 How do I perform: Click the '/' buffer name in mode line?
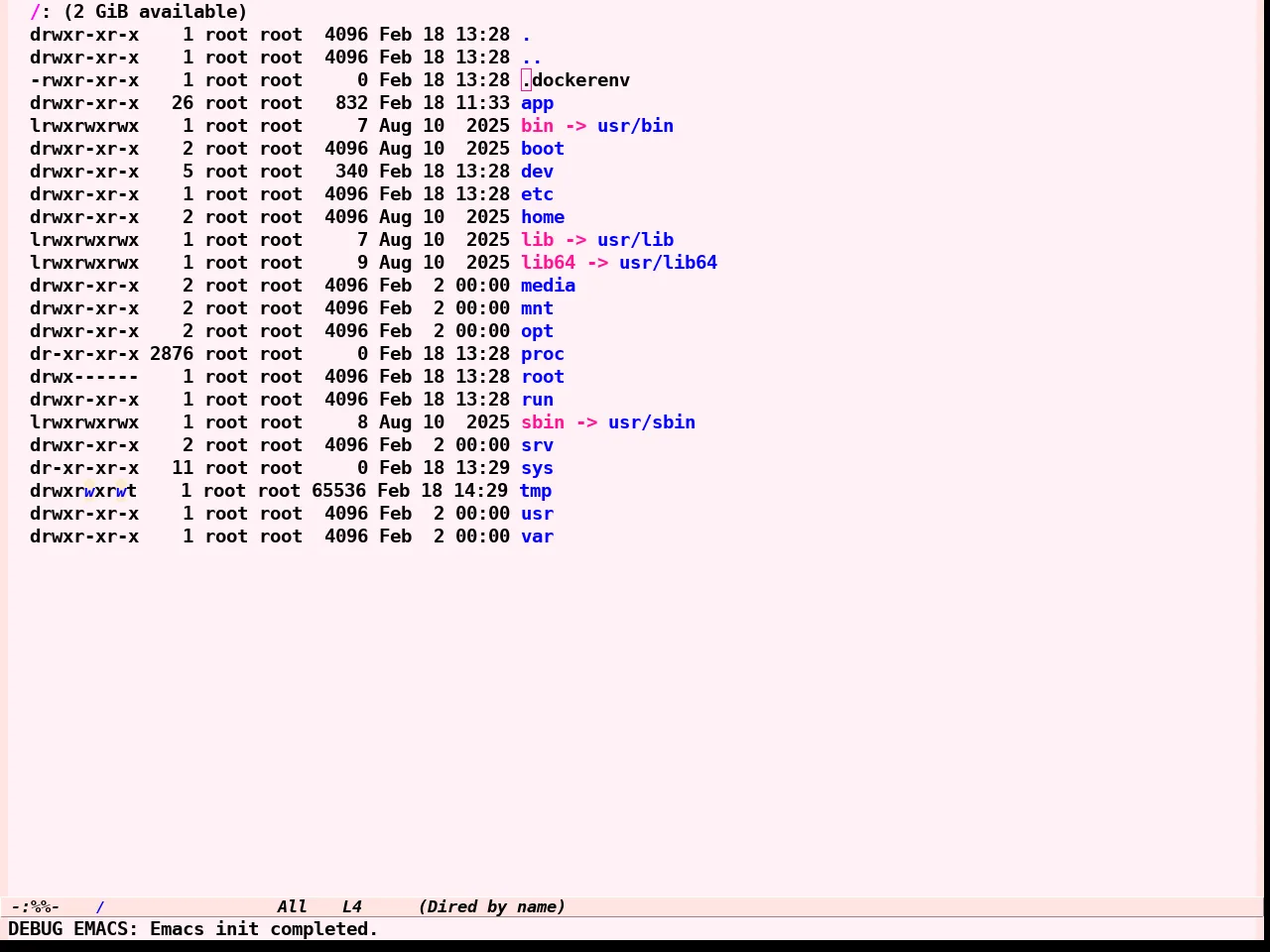(x=100, y=906)
